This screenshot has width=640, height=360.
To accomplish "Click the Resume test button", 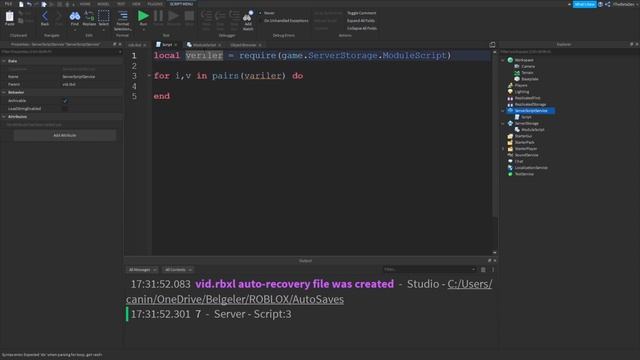I will 173,16.
